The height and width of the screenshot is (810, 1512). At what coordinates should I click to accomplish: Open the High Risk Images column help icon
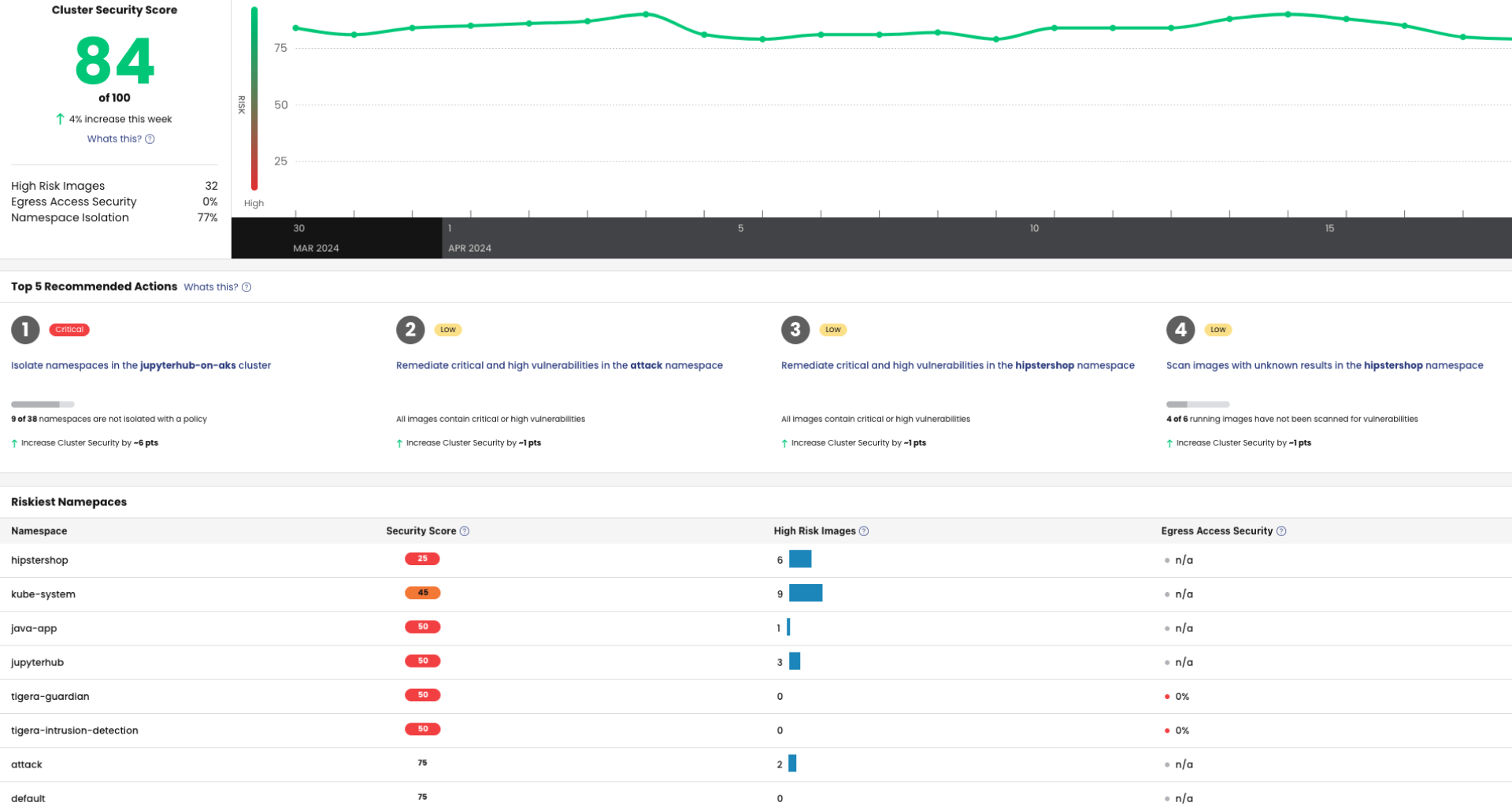tap(864, 531)
